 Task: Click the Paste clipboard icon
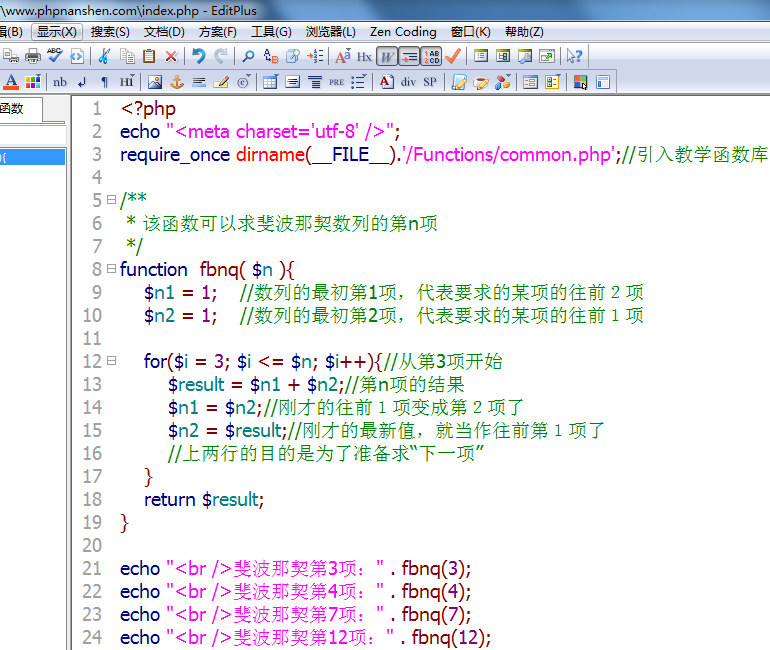149,56
